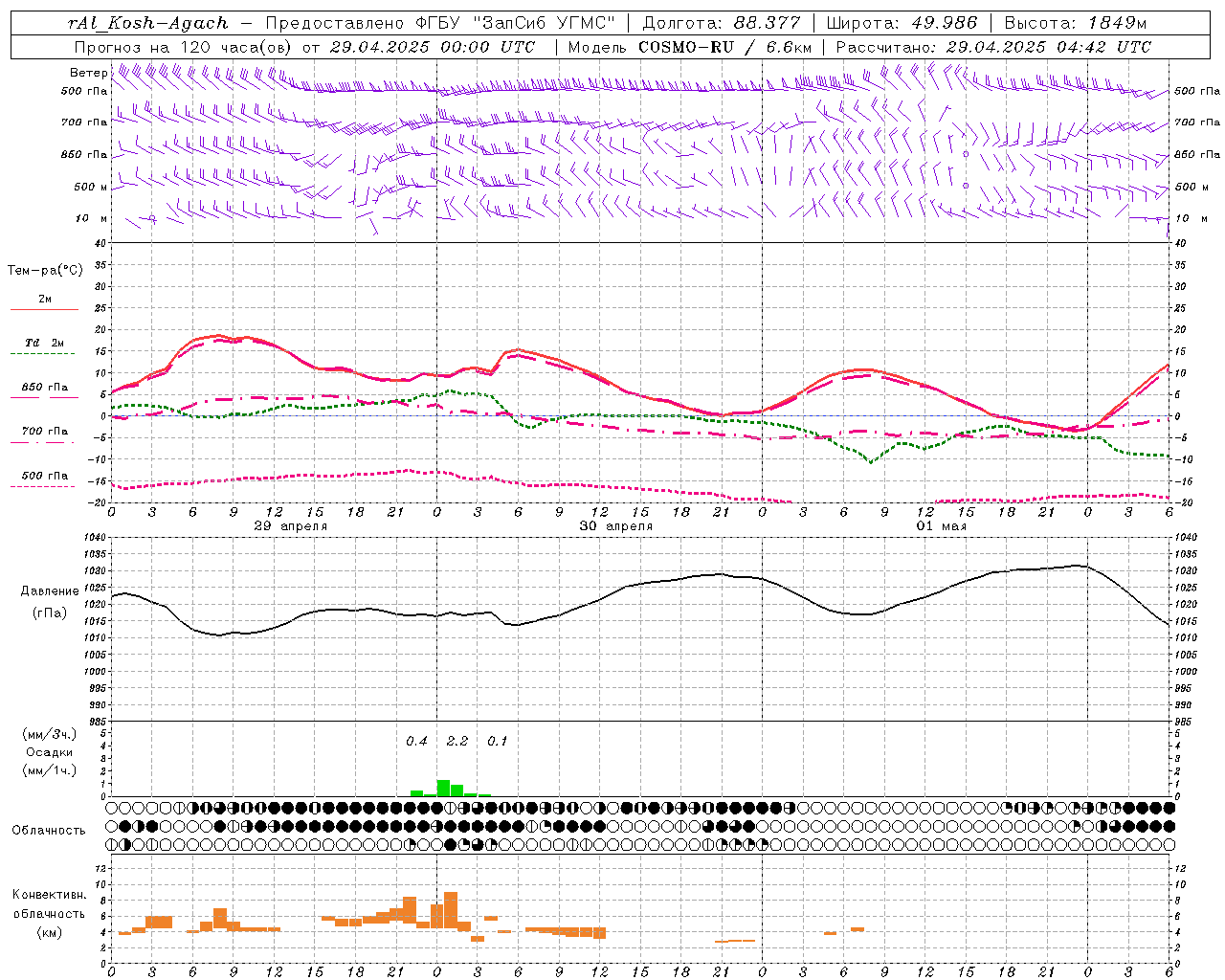Click the Конвективн. label text
This screenshot has width=1225, height=980.
click(49, 895)
